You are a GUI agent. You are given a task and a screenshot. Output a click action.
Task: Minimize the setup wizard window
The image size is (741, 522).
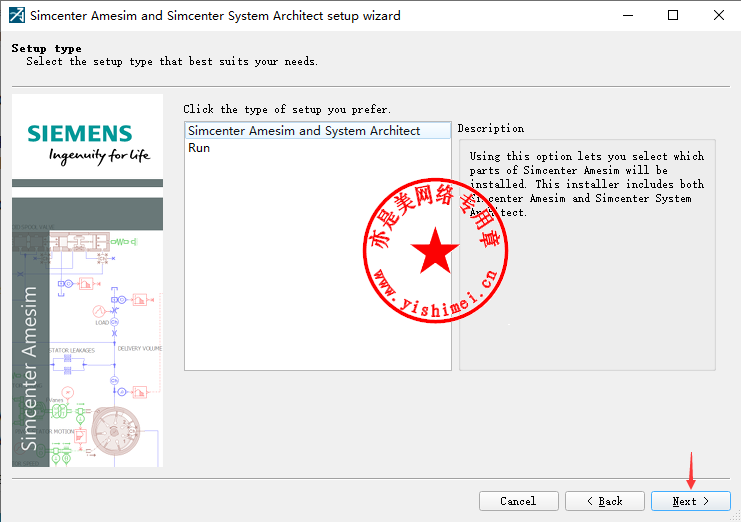[x=628, y=15]
